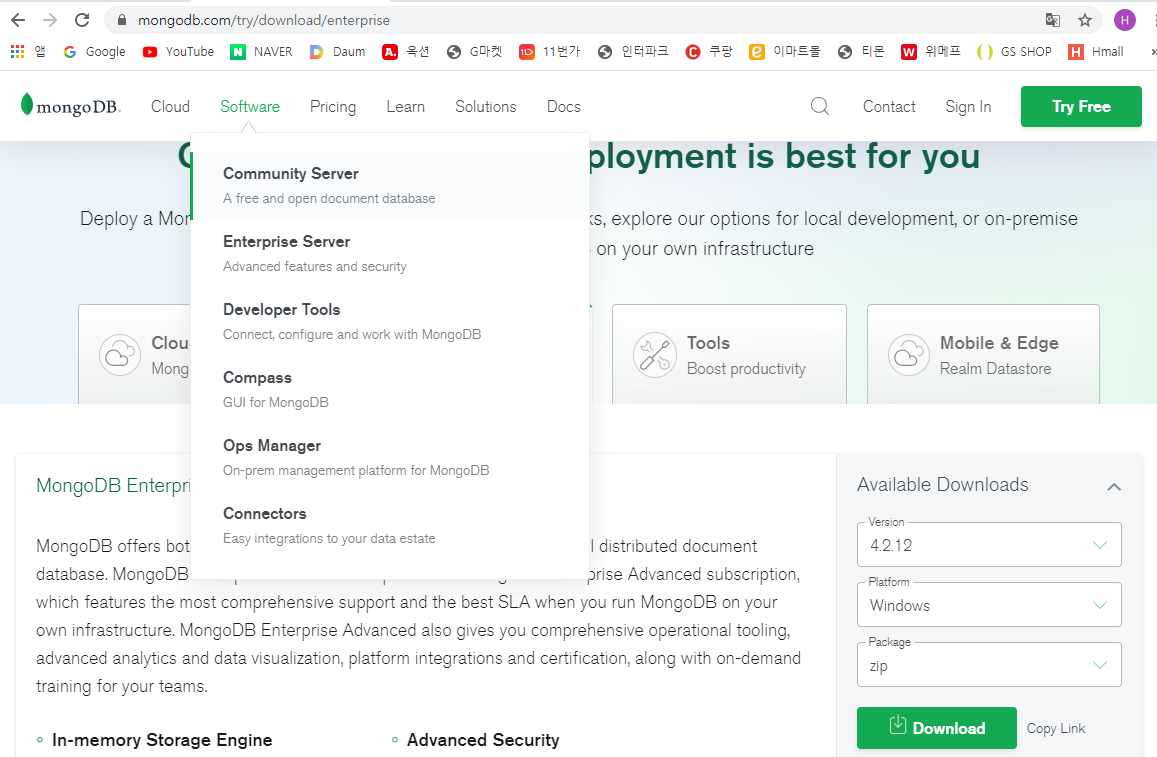Viewport: 1157px width, 757px height.
Task: Open the 티몬 bookmark
Action: click(860, 52)
